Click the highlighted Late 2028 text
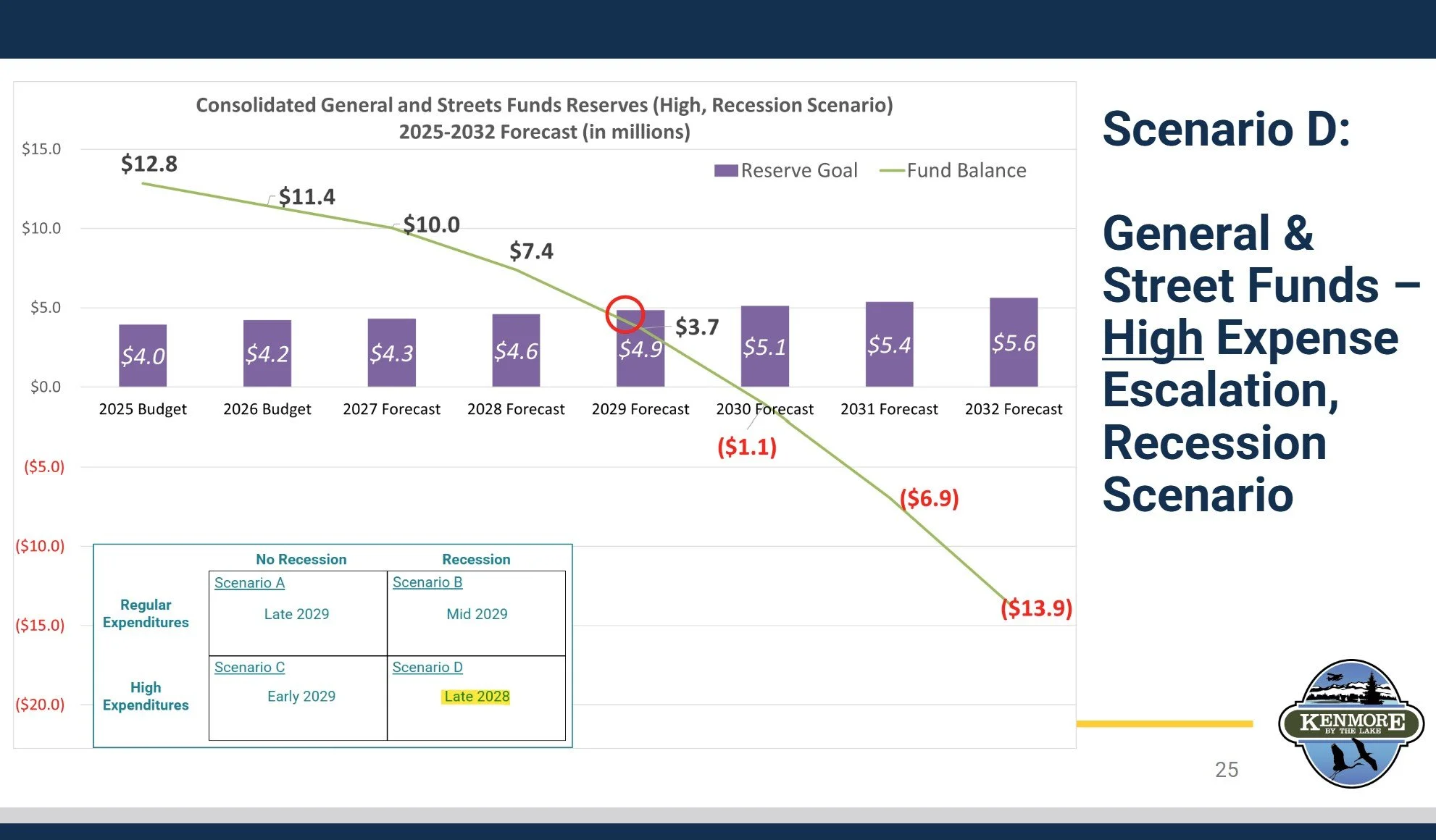Image resolution: width=1436 pixels, height=840 pixels. pos(476,697)
